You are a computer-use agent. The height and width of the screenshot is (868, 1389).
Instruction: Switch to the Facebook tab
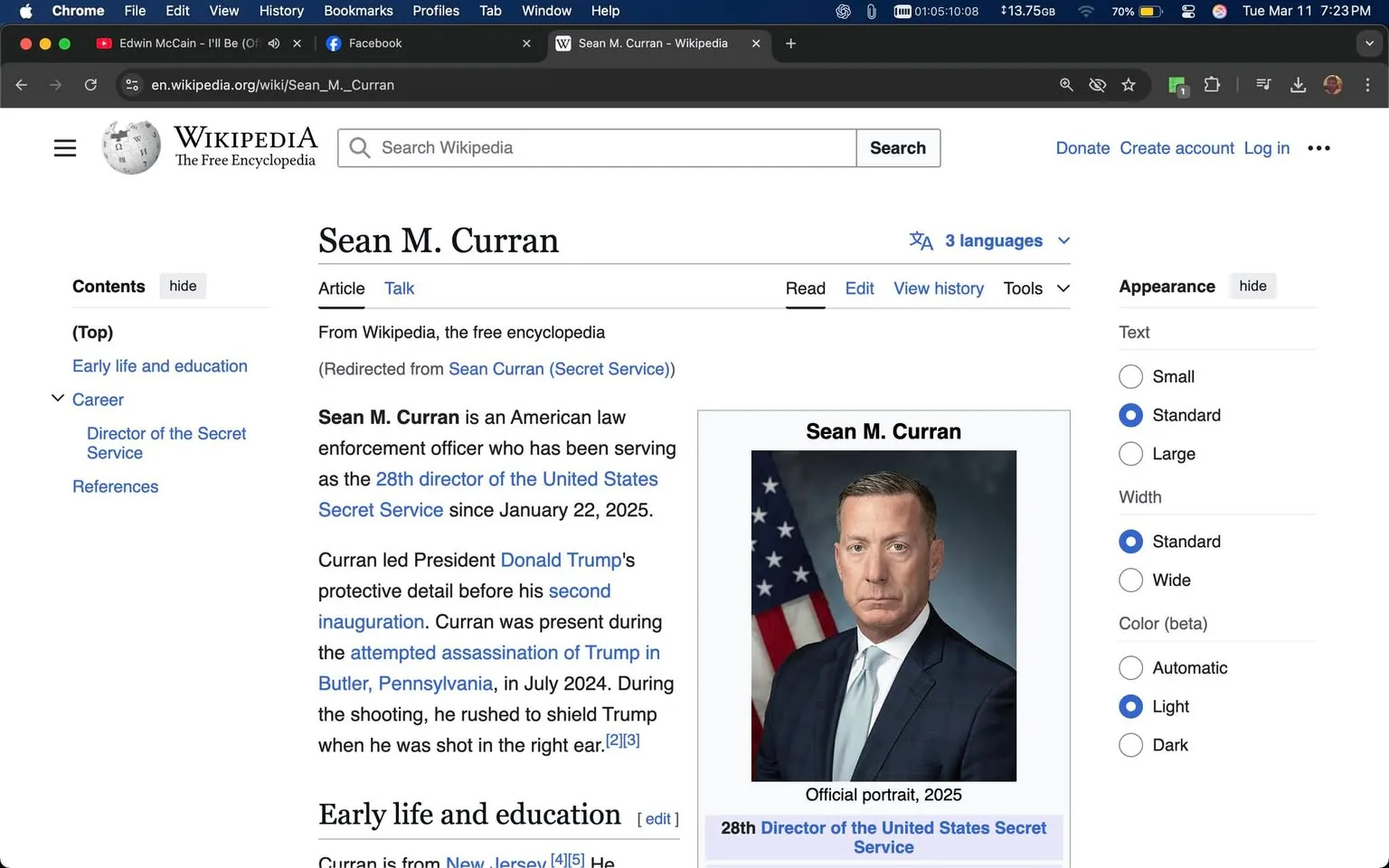point(374,42)
